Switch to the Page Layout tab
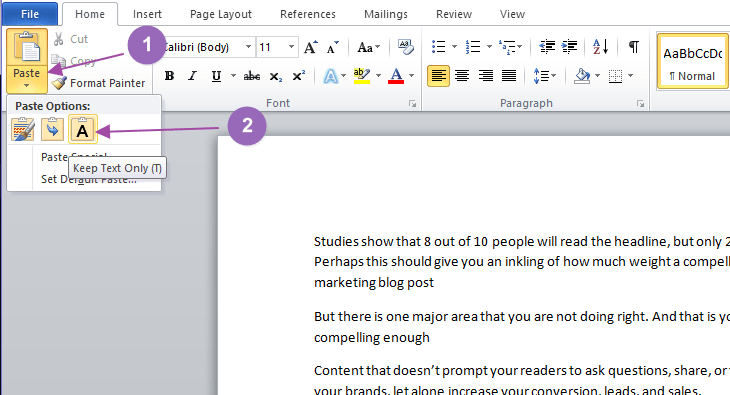This screenshot has width=730, height=395. 221,14
